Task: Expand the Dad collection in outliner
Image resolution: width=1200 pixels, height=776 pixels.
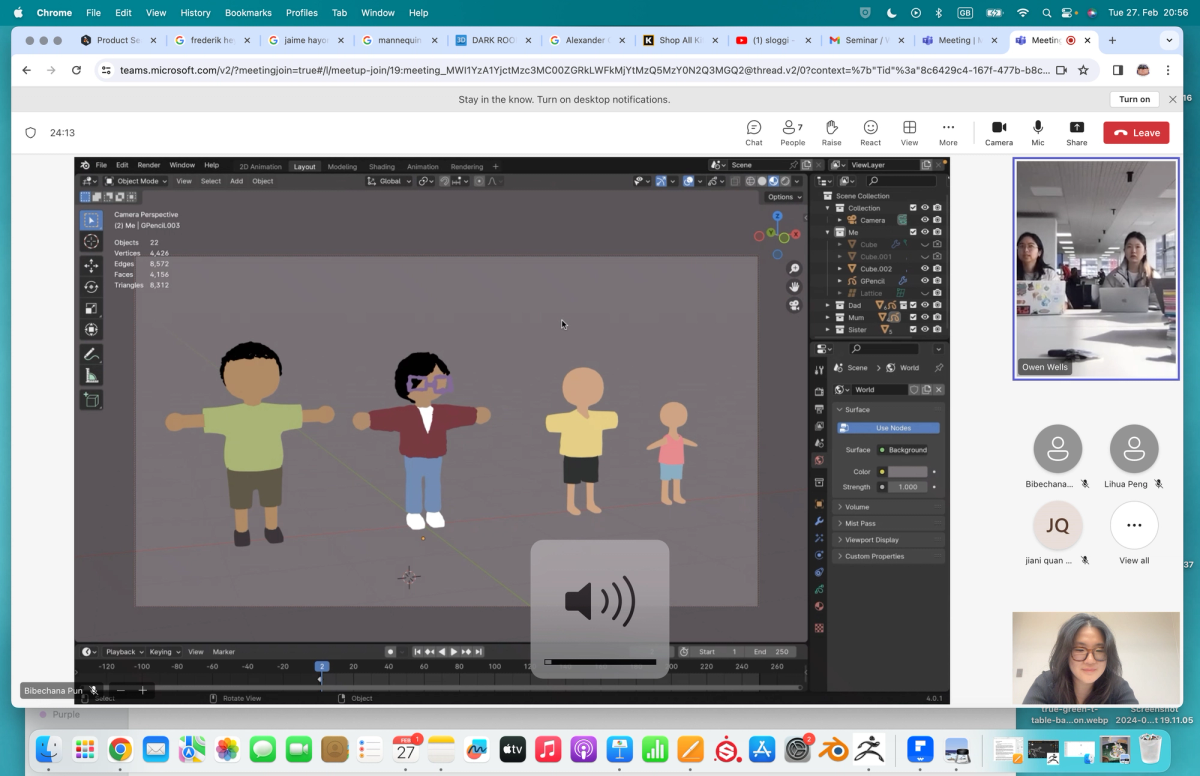Action: [x=827, y=306]
